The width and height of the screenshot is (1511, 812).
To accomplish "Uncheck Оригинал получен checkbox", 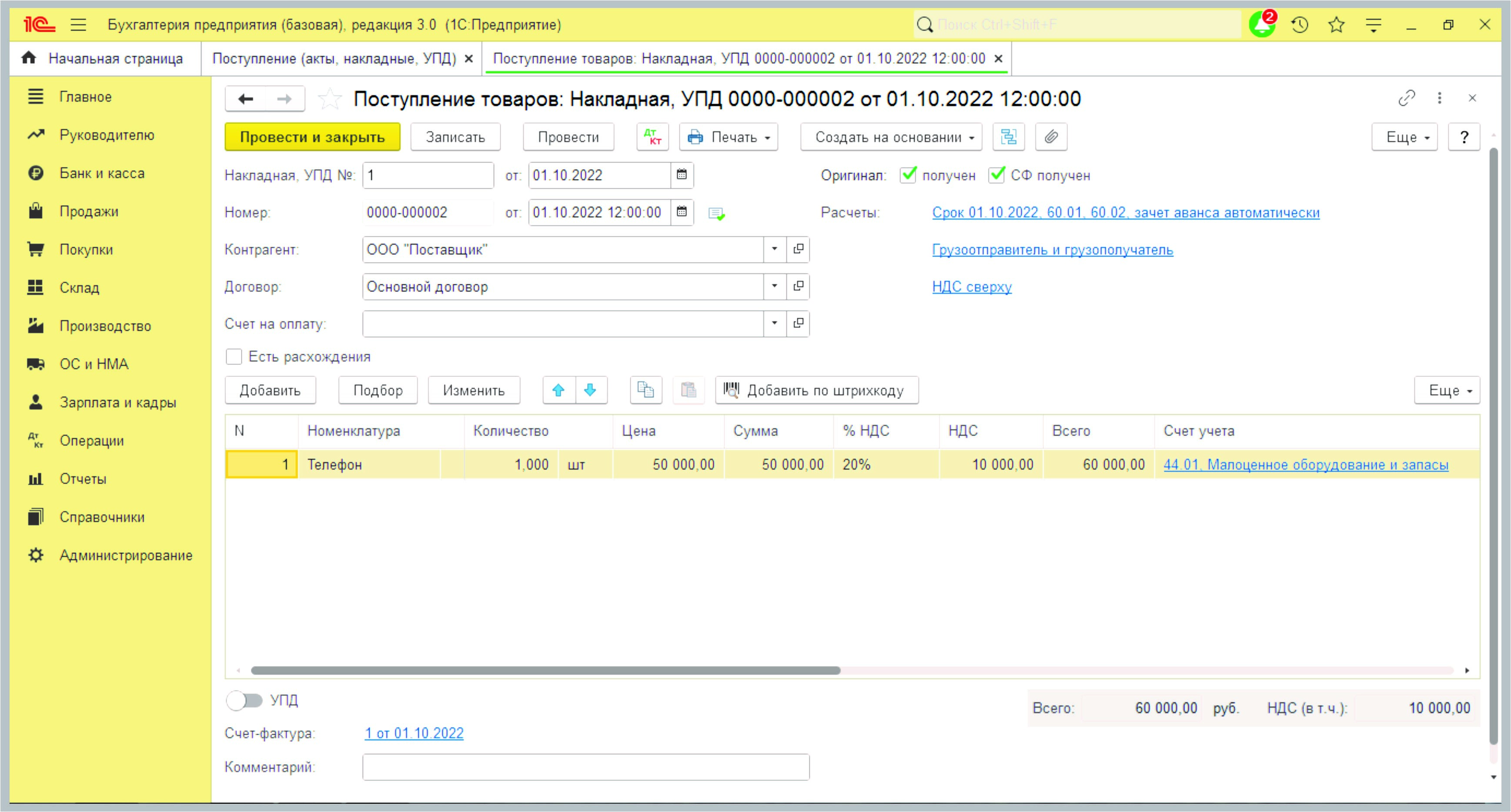I will click(x=908, y=175).
